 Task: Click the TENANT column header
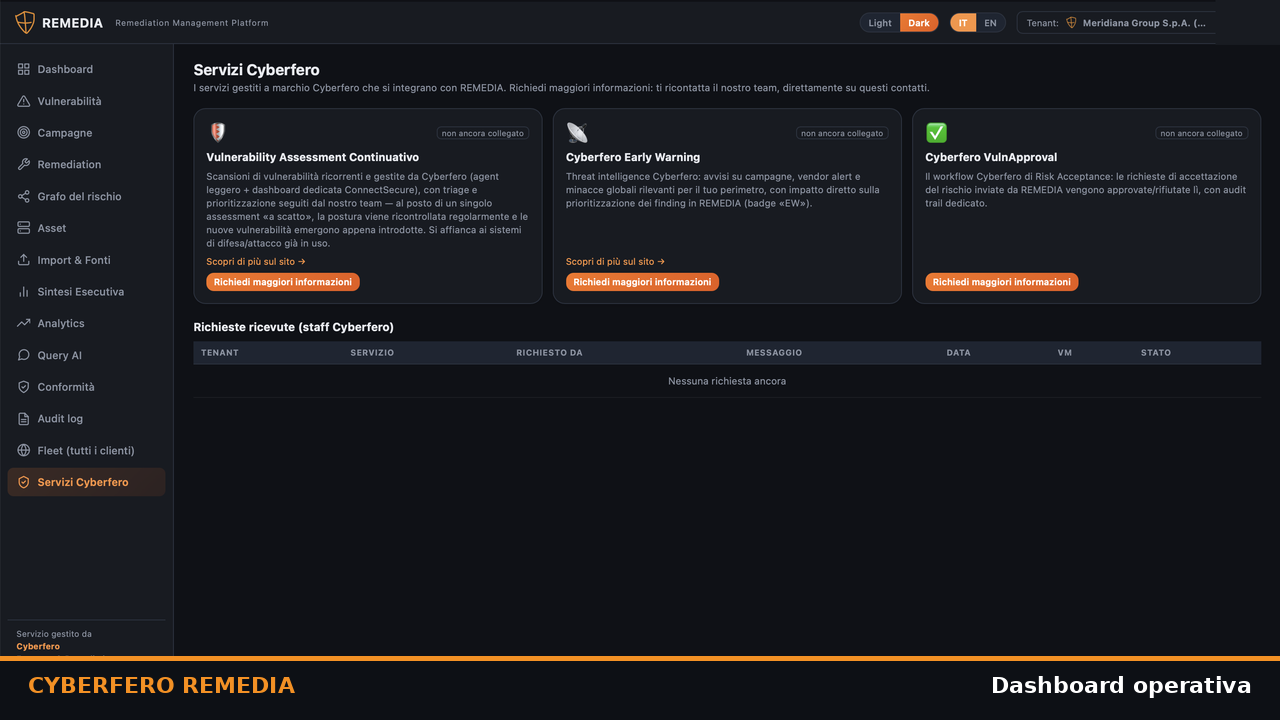[x=220, y=353]
